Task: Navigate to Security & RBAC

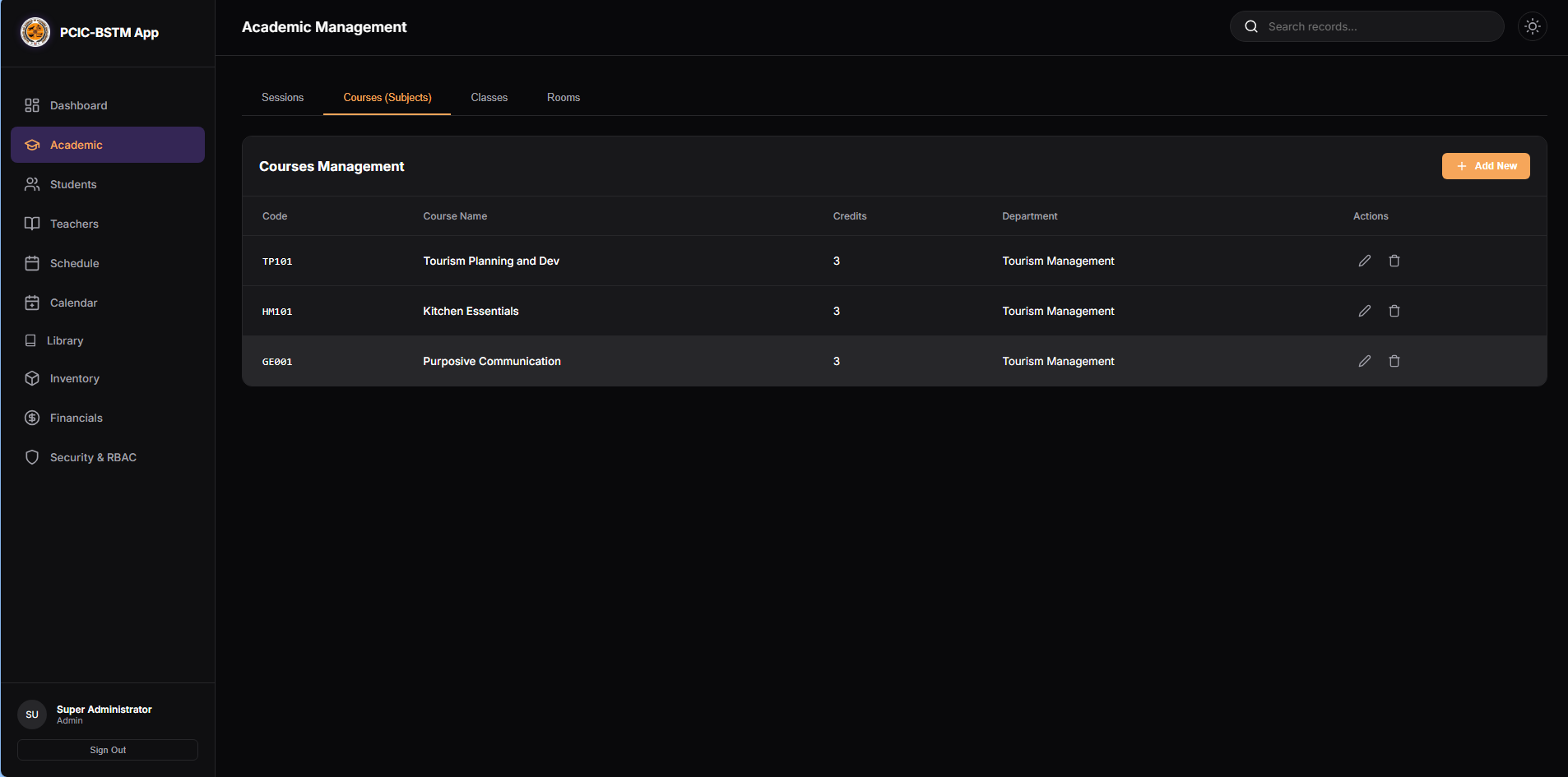Action: point(93,457)
